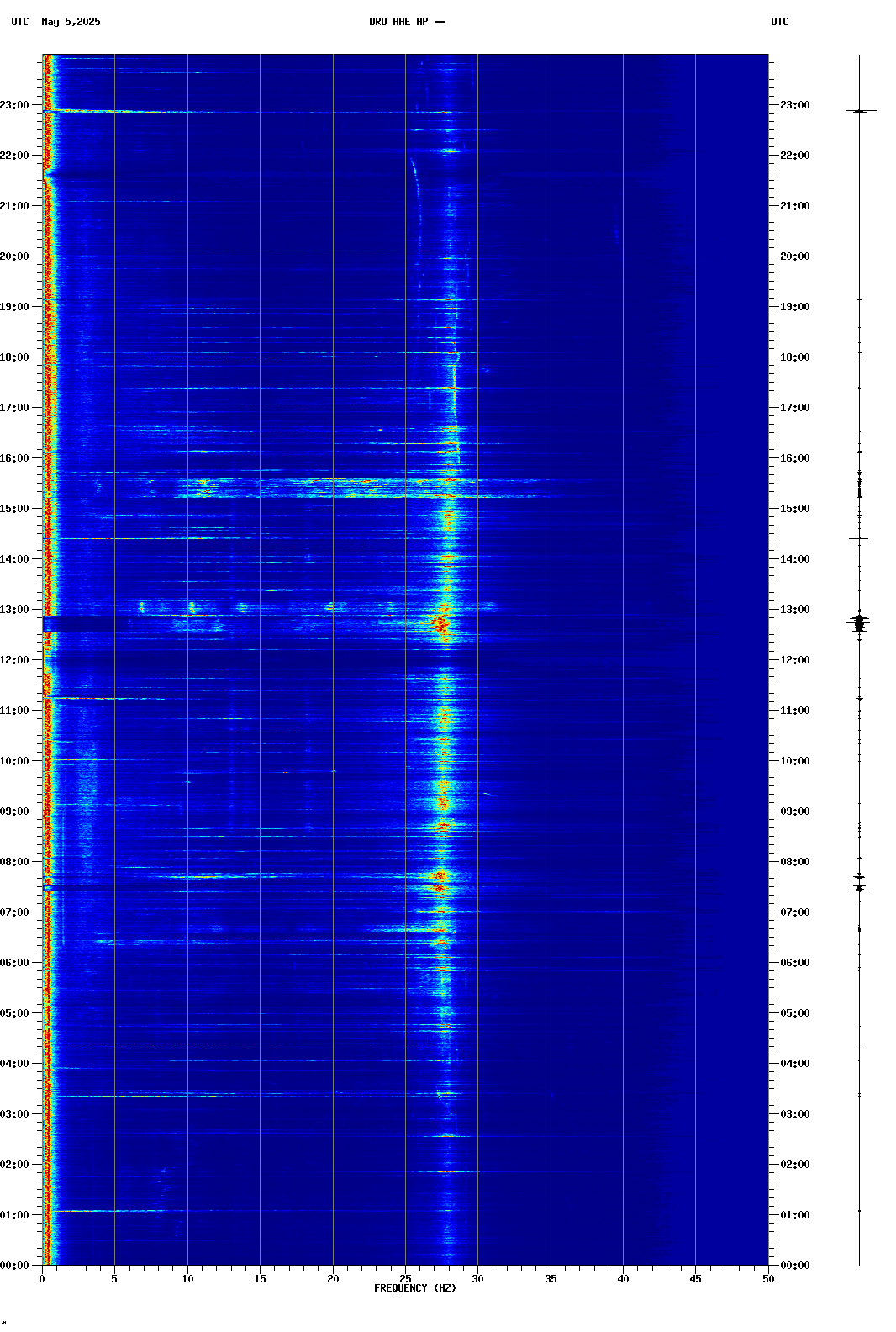The image size is (896, 1332).
Task: Click the 'UTC' label beside the date
Action: click(x=20, y=22)
